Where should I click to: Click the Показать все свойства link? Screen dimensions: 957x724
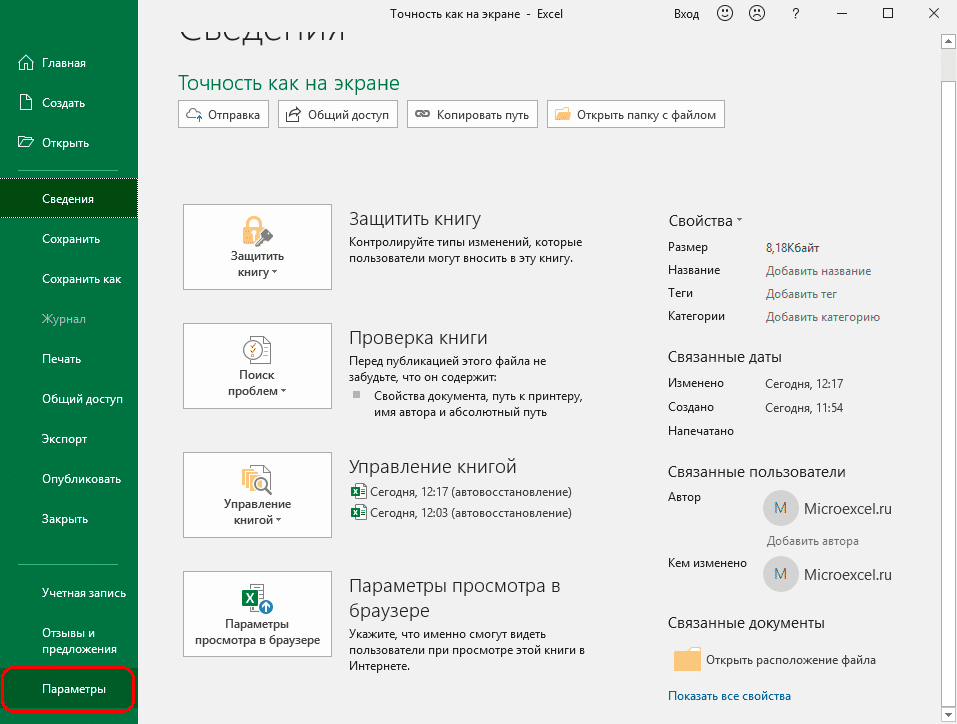731,694
